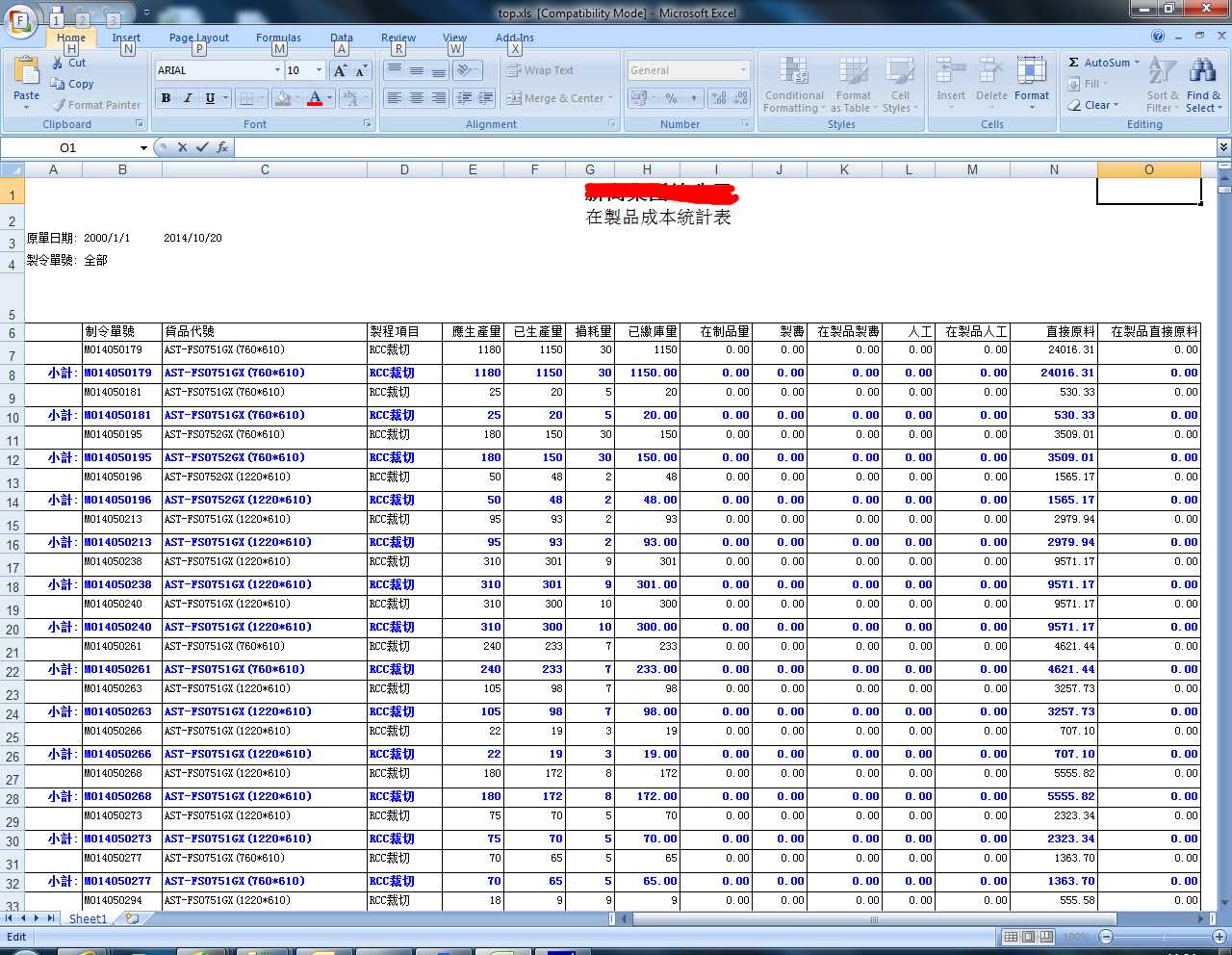Viewport: 1232px width, 955px height.
Task: Set top vertical alignment
Action: click(395, 70)
